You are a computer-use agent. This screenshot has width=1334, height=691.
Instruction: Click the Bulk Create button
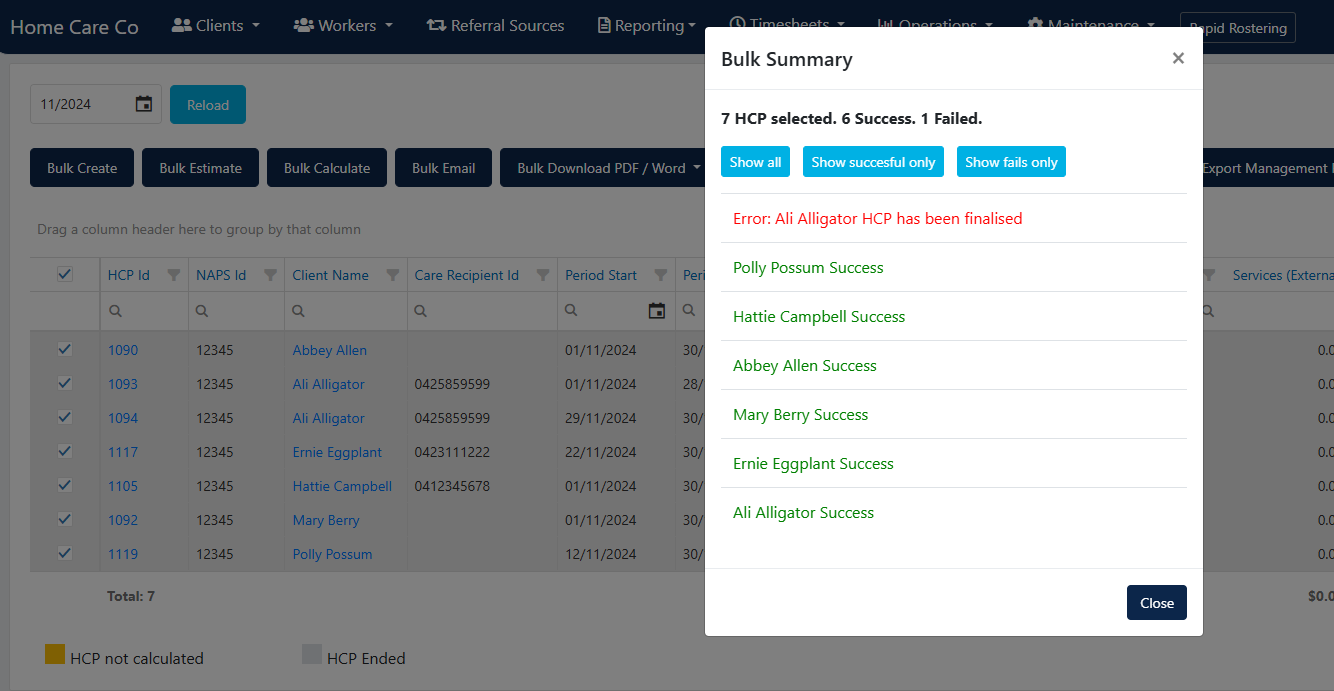[82, 168]
